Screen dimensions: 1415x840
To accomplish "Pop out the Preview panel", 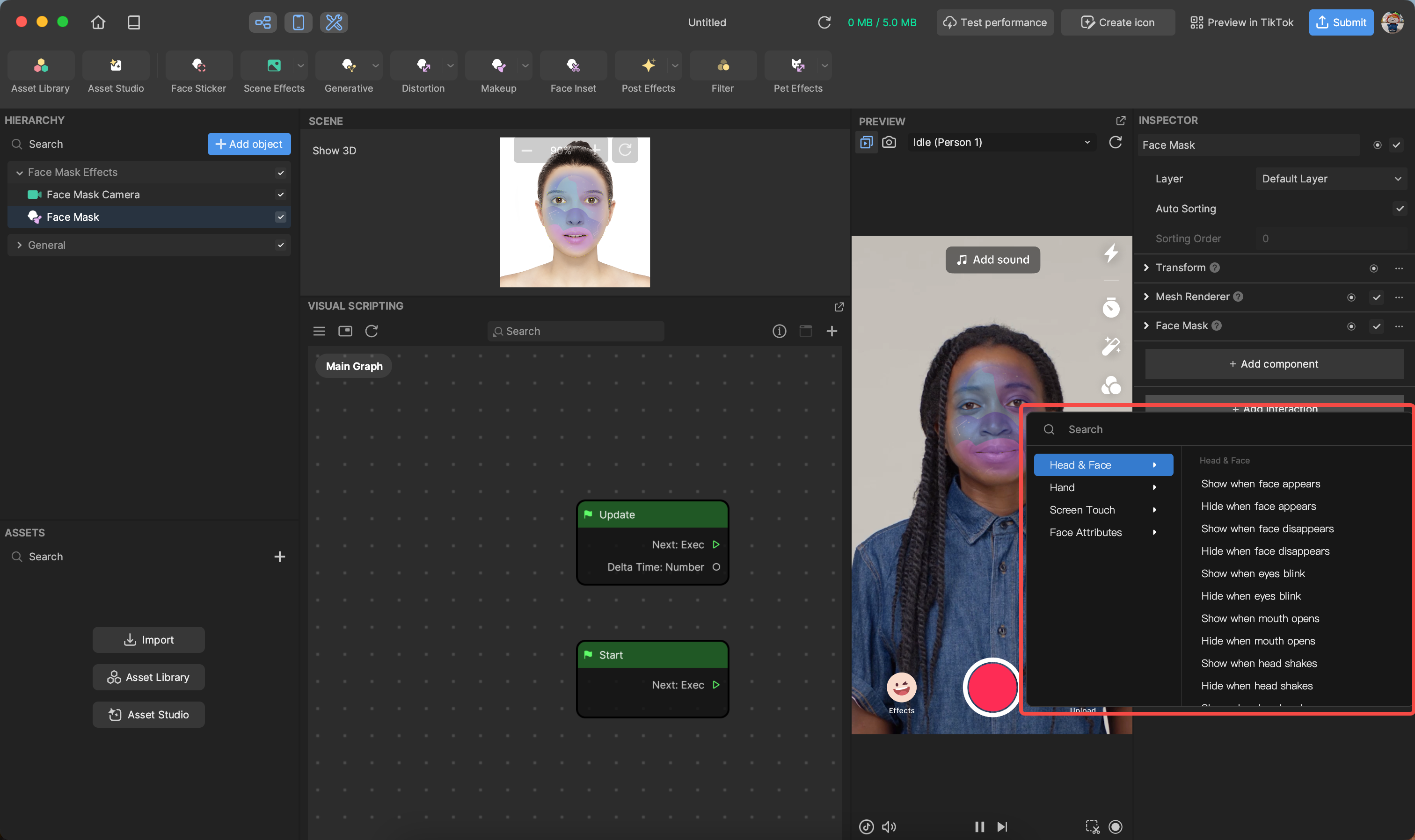I will click(x=1121, y=121).
